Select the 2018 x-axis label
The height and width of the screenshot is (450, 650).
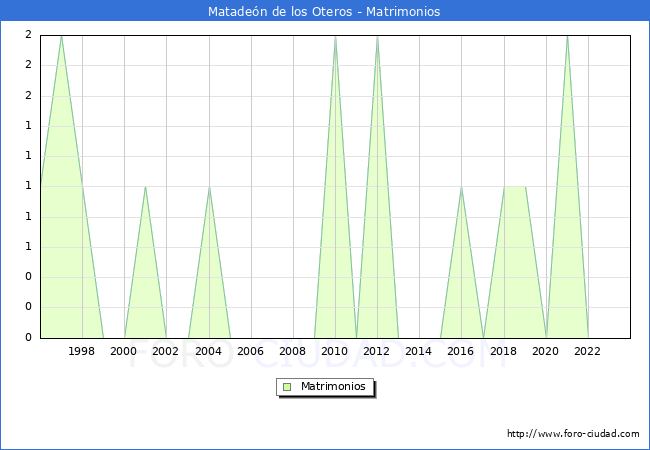(x=503, y=351)
